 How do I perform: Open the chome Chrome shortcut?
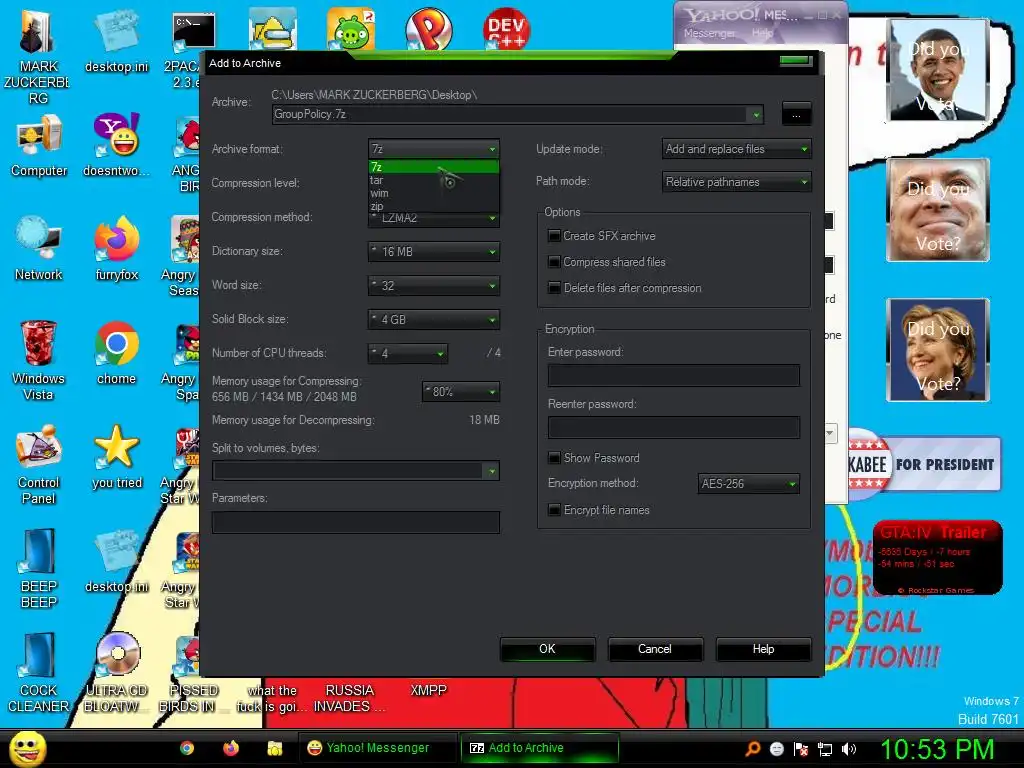116,353
